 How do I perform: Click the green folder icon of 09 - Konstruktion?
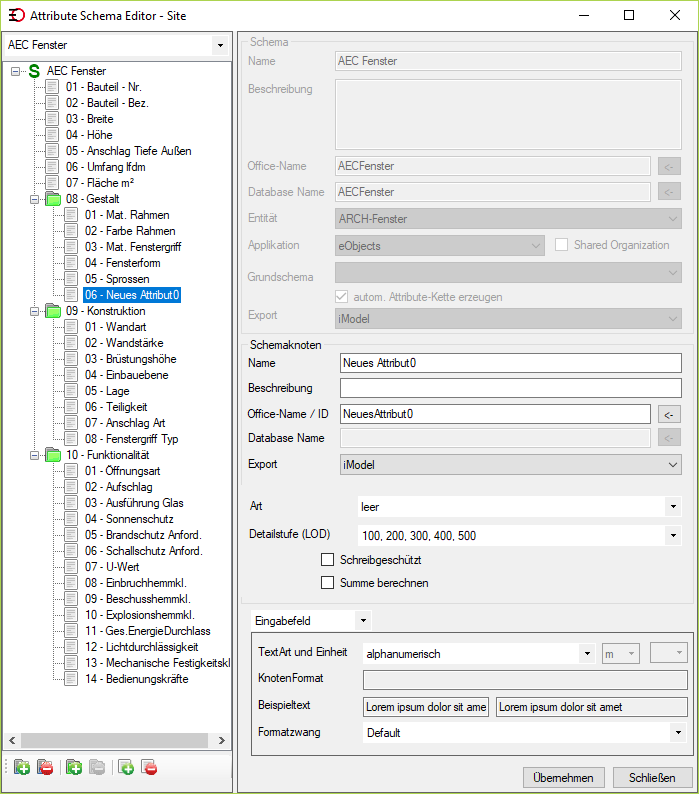[53, 311]
